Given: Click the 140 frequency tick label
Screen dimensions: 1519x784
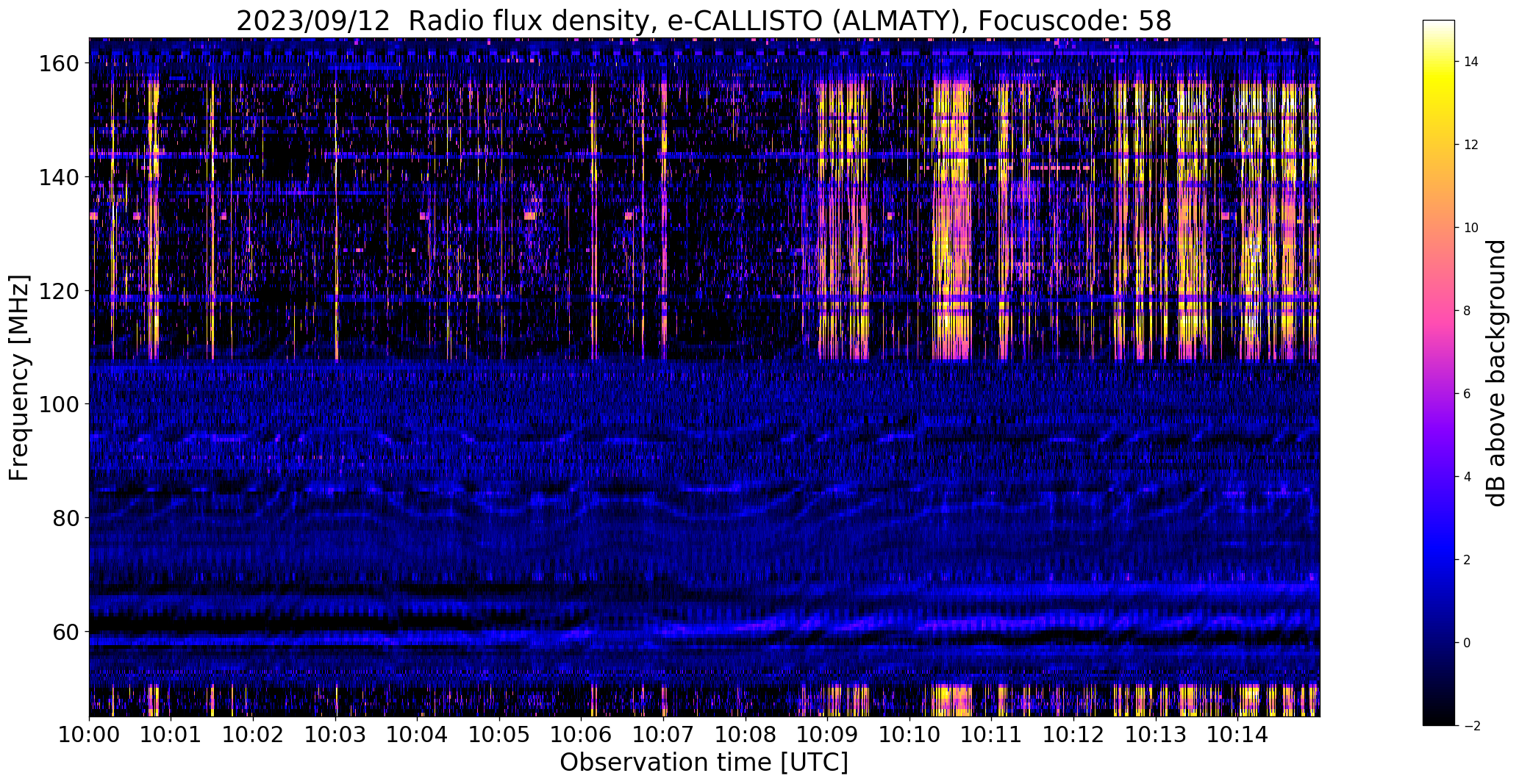Looking at the screenshot, I should (58, 177).
